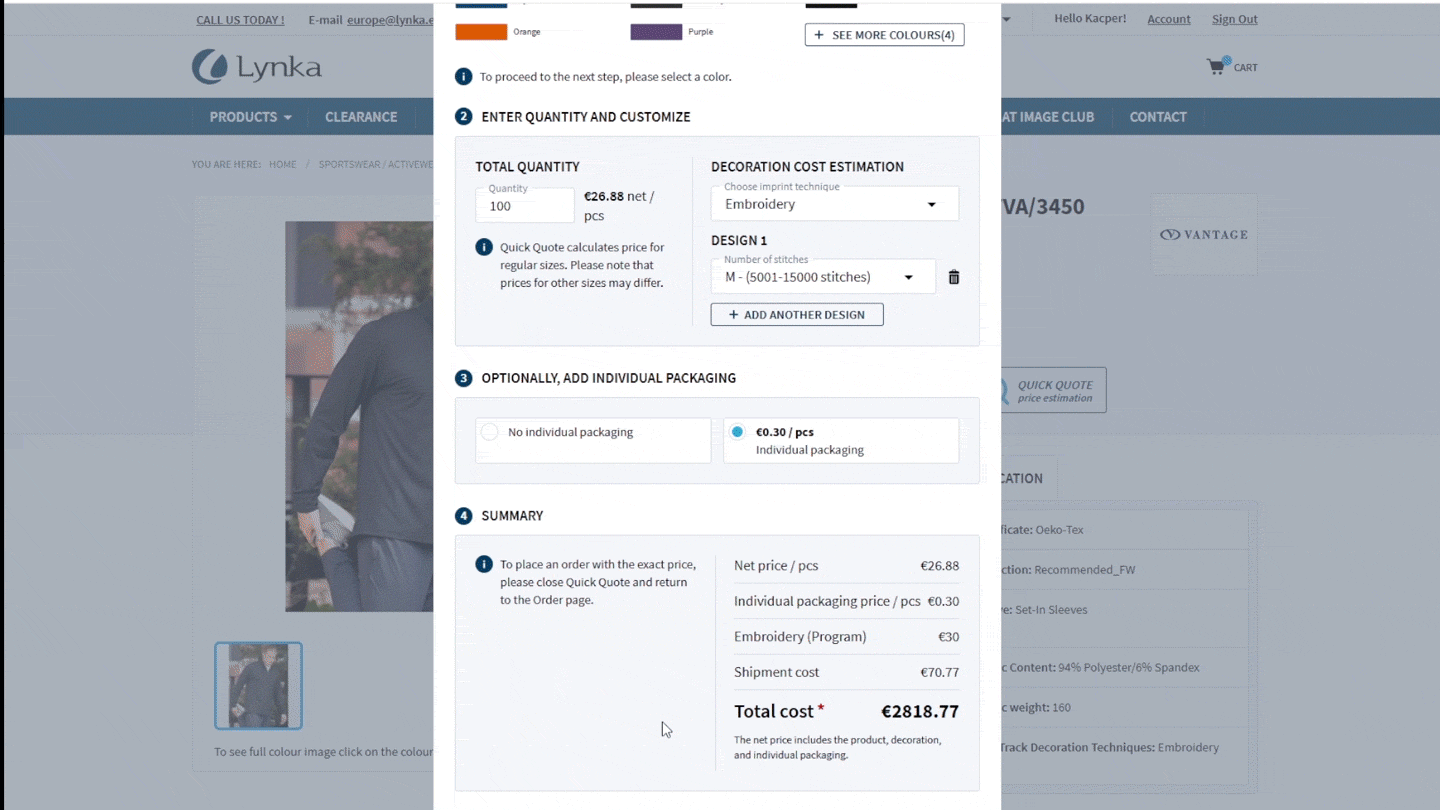
Task: Click the Vantage brand logo
Action: click(1203, 235)
